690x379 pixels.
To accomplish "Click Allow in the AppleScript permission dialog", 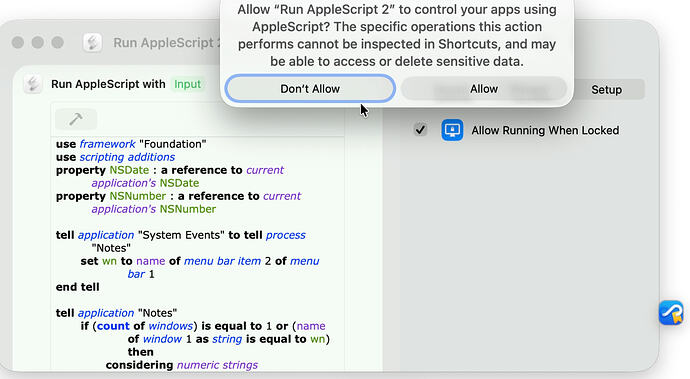I will click(x=484, y=89).
